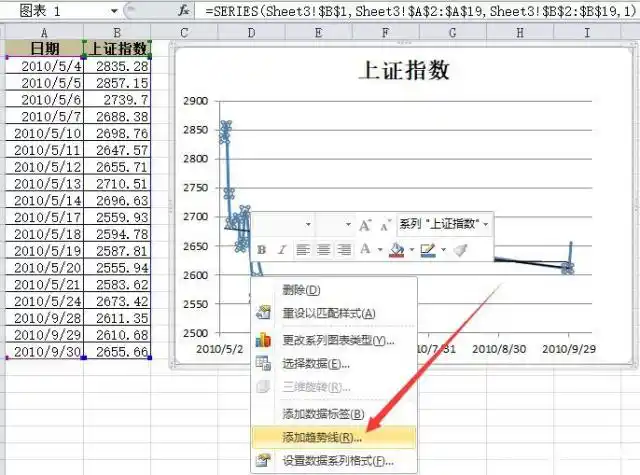
Task: Choose 添加趋势线(R) menu entry
Action: pos(334,437)
